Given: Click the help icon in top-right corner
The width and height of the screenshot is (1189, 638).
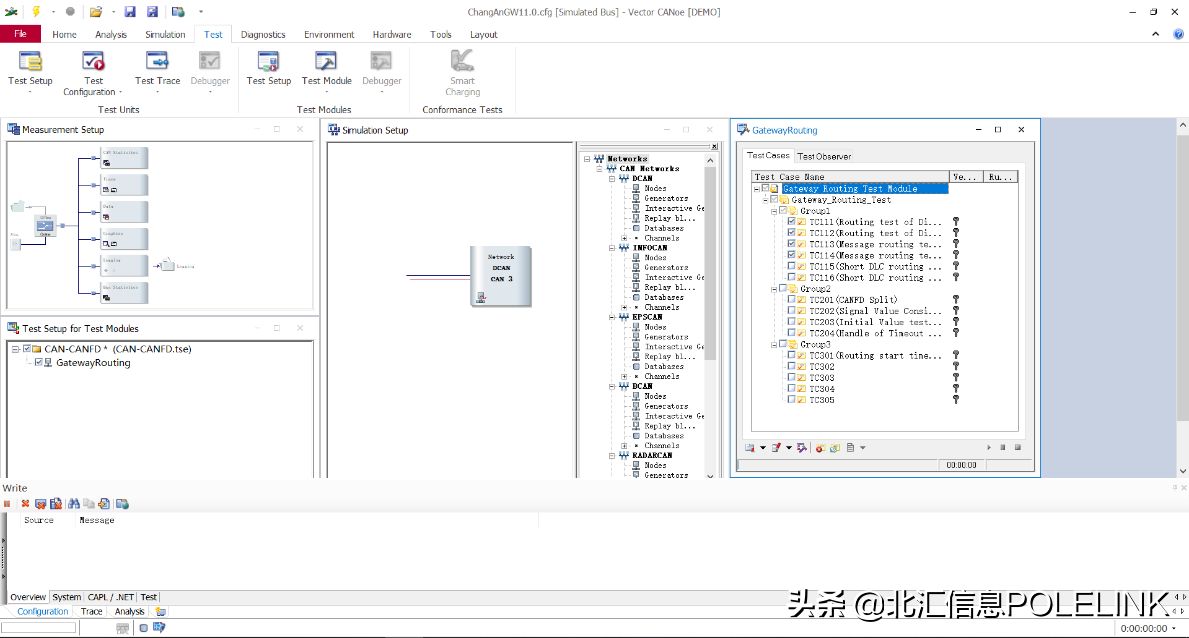Looking at the screenshot, I should (1178, 34).
